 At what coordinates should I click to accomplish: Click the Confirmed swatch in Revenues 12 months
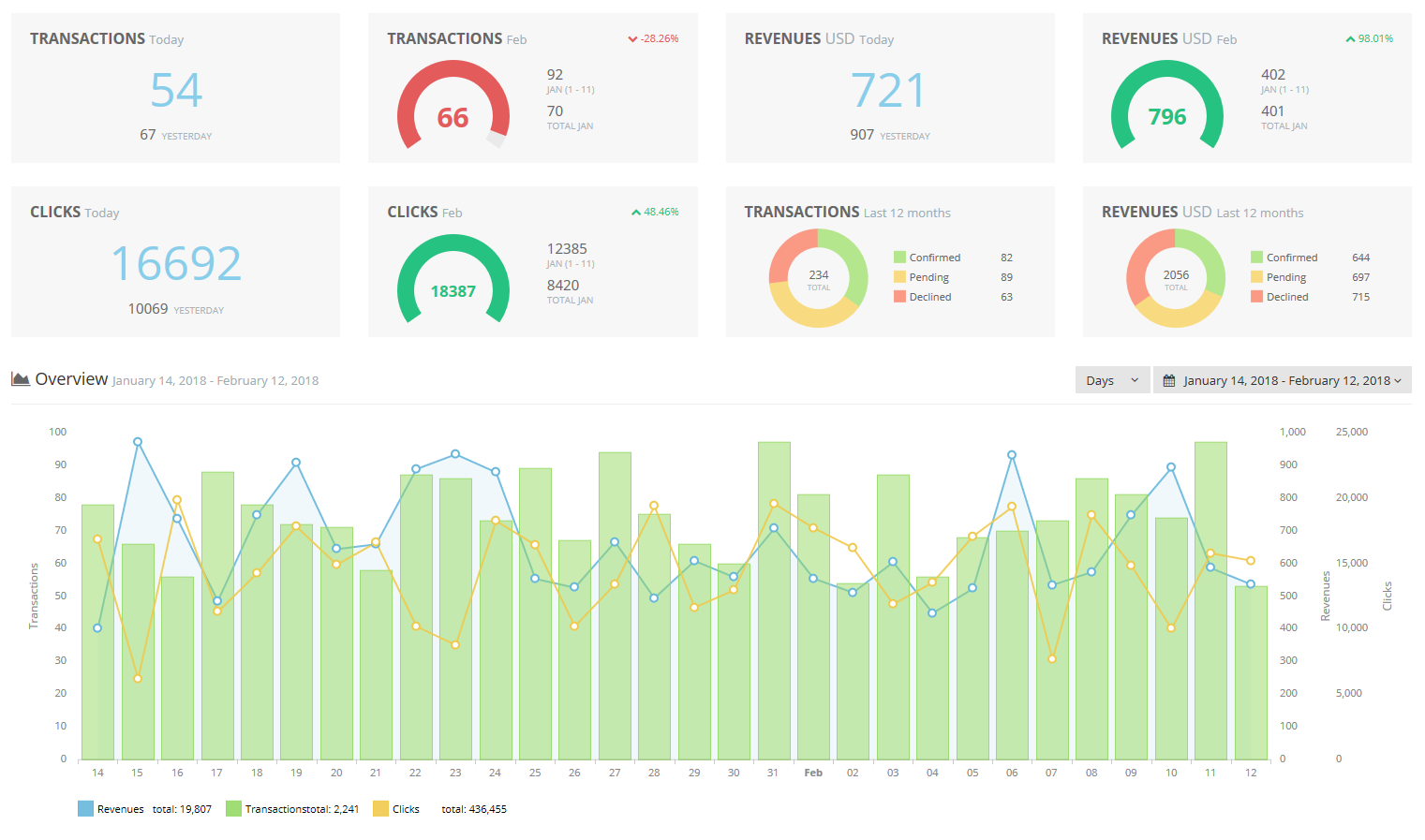coord(1256,258)
